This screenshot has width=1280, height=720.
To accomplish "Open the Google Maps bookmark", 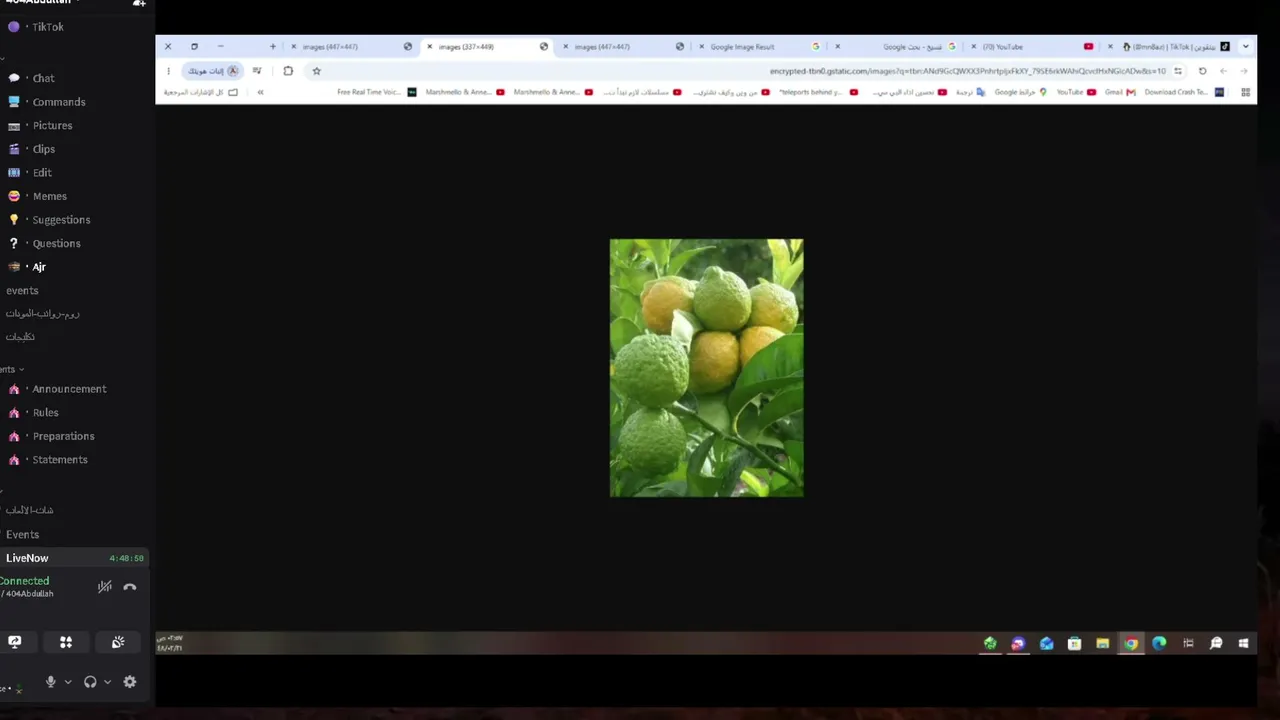I will pyautogui.click(x=1021, y=92).
